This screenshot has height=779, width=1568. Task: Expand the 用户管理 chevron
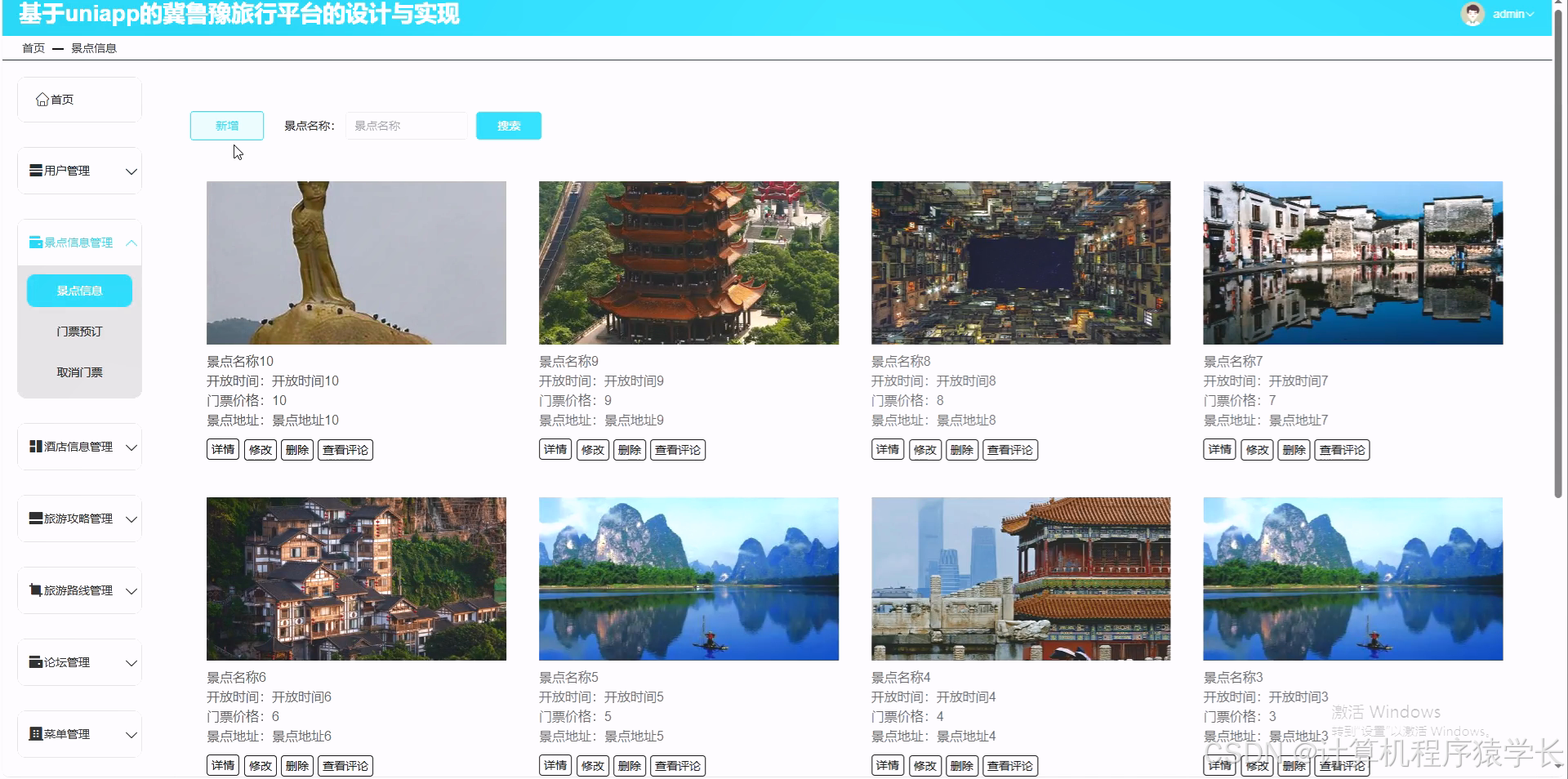[x=131, y=171]
